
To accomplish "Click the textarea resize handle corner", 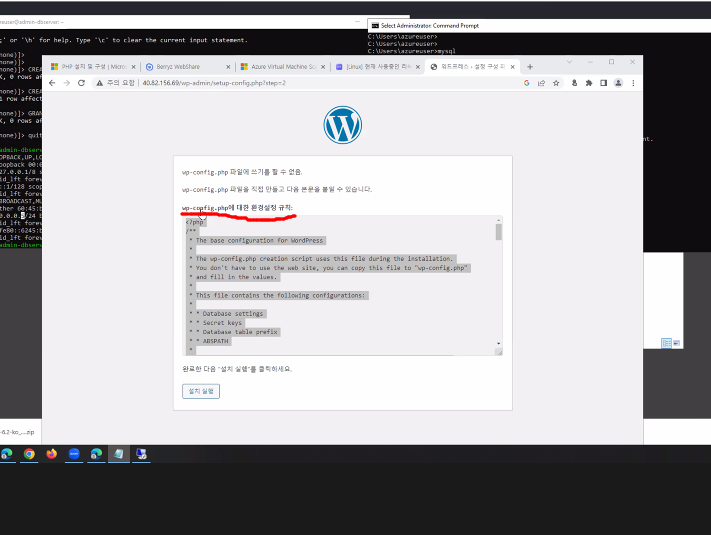I will [x=499, y=352].
